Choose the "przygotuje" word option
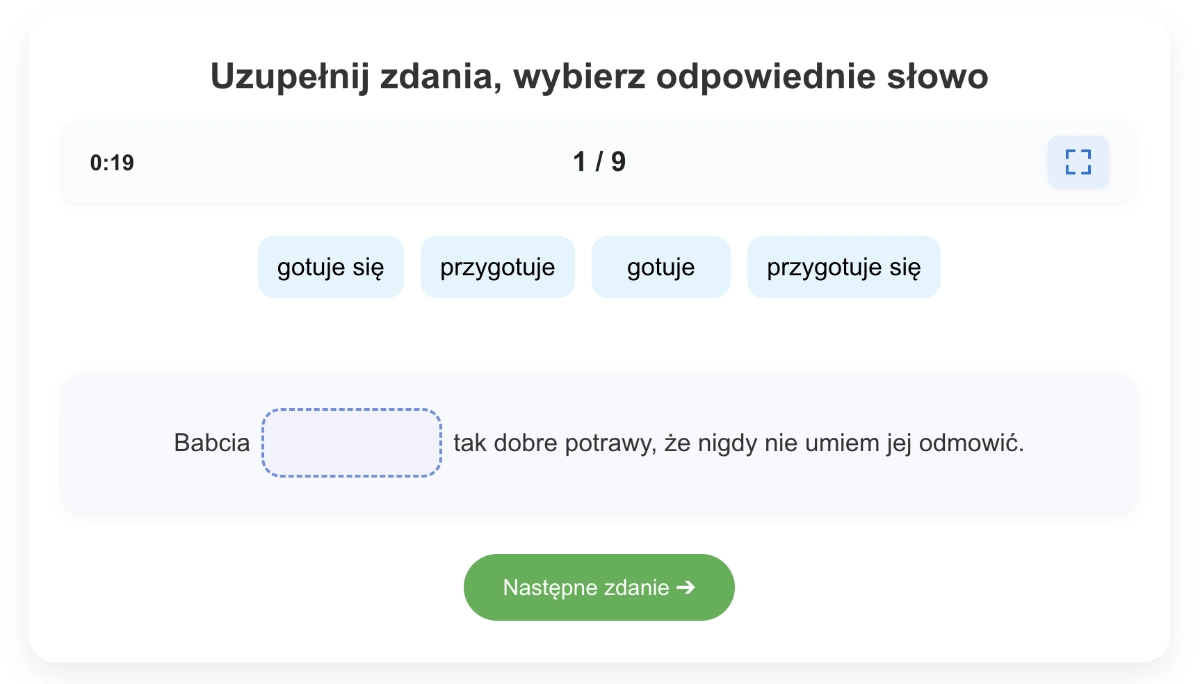Image resolution: width=1200 pixels, height=684 pixels. coord(498,267)
